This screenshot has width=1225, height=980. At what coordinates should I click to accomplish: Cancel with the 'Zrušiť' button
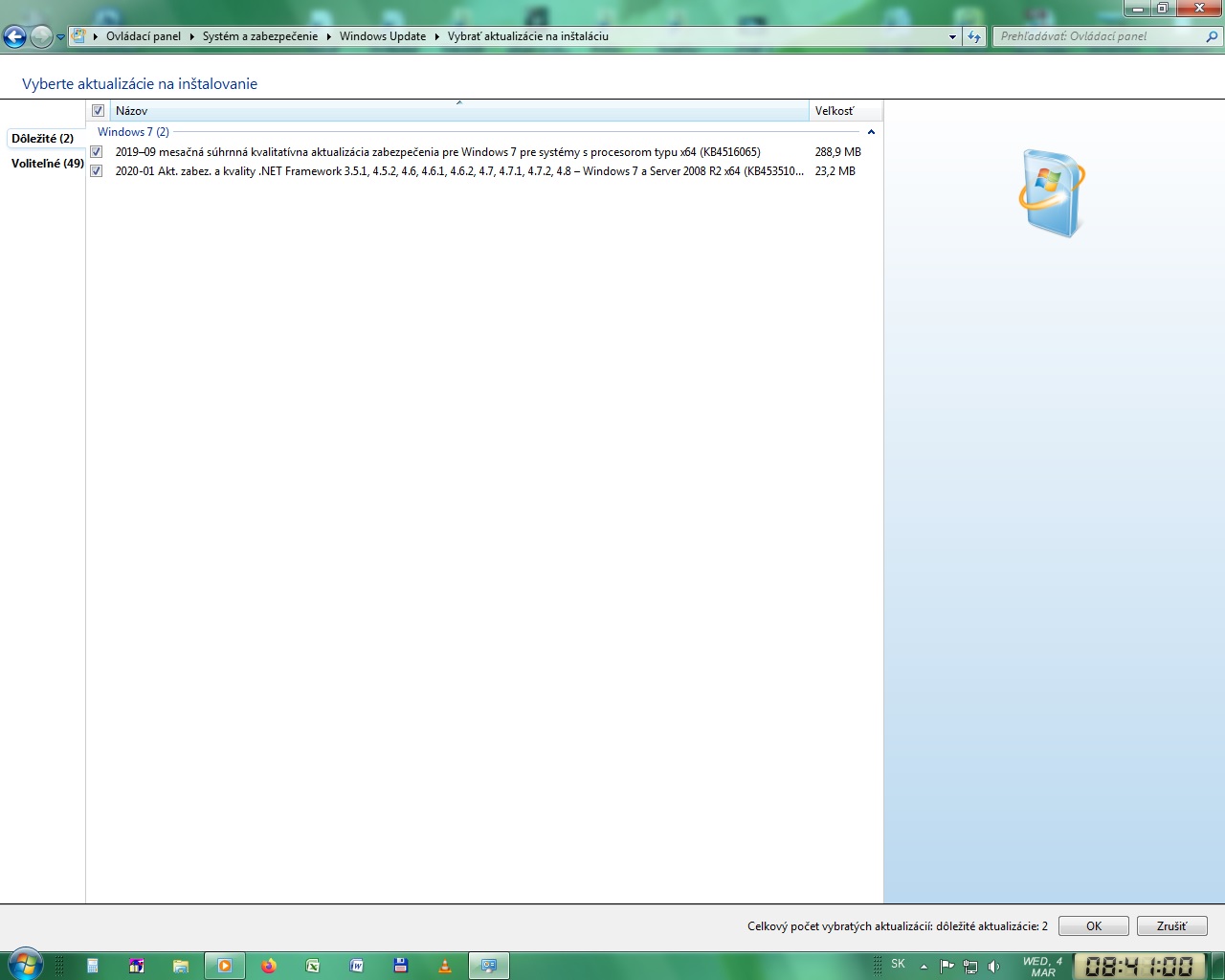click(1171, 926)
